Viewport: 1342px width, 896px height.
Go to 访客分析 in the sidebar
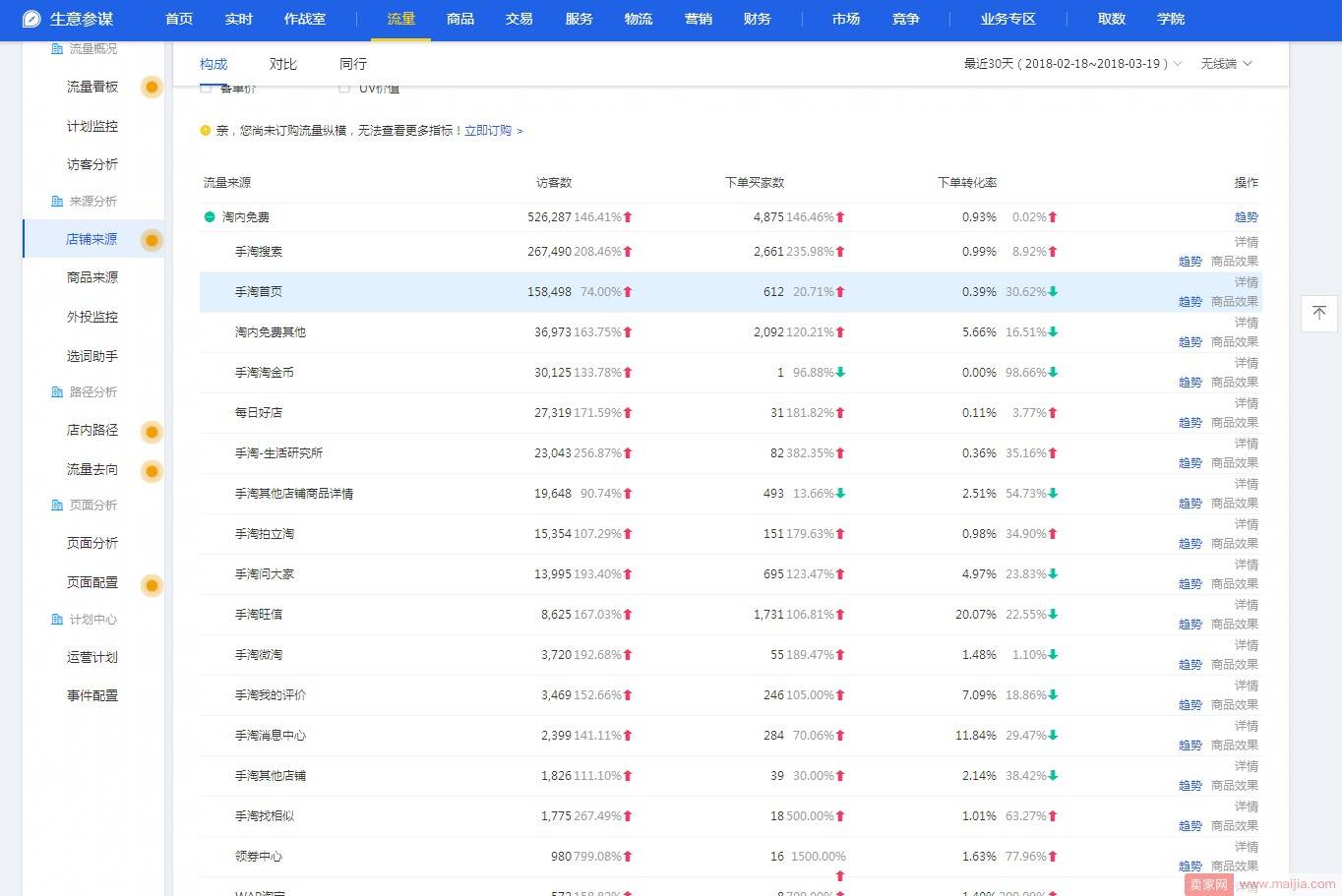pyautogui.click(x=92, y=164)
